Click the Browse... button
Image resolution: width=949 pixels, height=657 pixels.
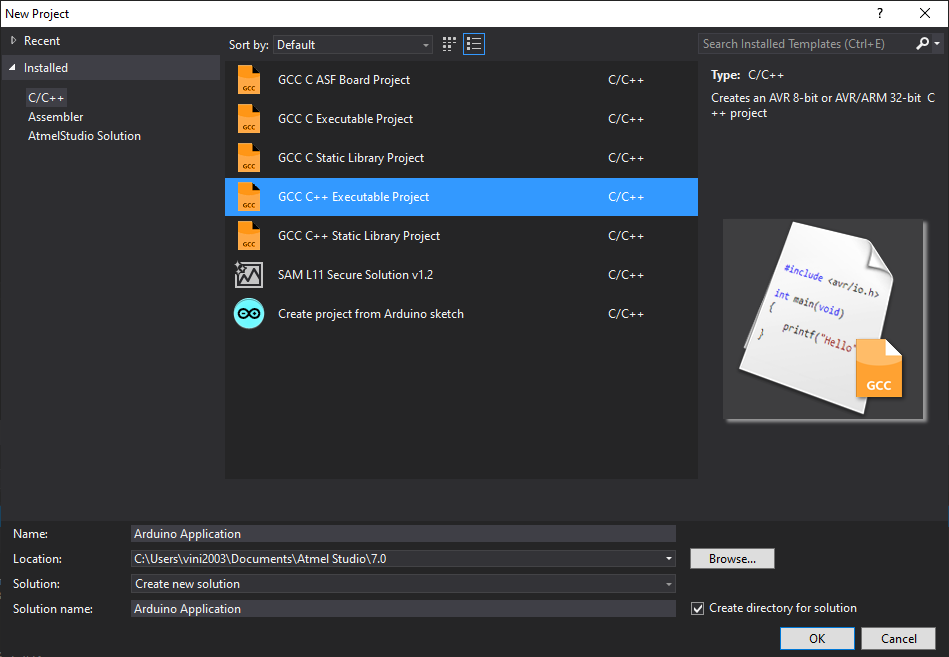point(732,558)
